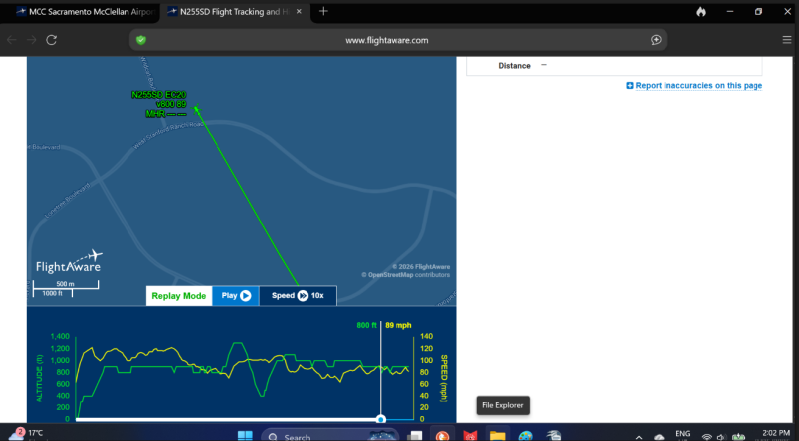This screenshot has height=441, width=799.
Task: Click the West Stanford Ranch Road label
Action: click(x=168, y=136)
